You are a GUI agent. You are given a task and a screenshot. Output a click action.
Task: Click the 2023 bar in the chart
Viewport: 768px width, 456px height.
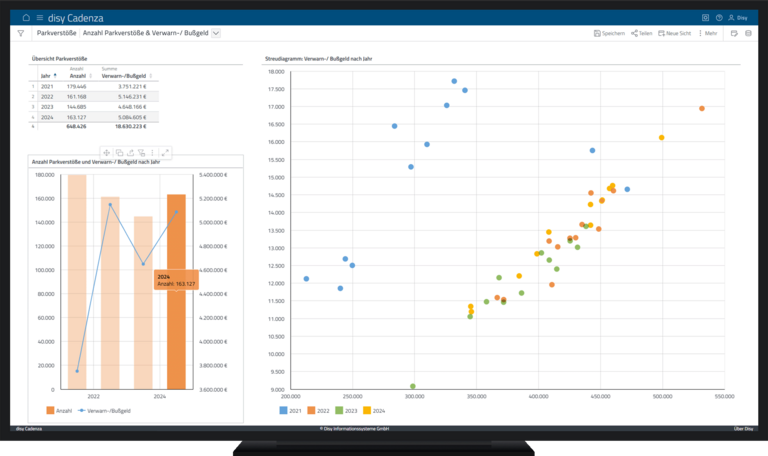tap(143, 303)
